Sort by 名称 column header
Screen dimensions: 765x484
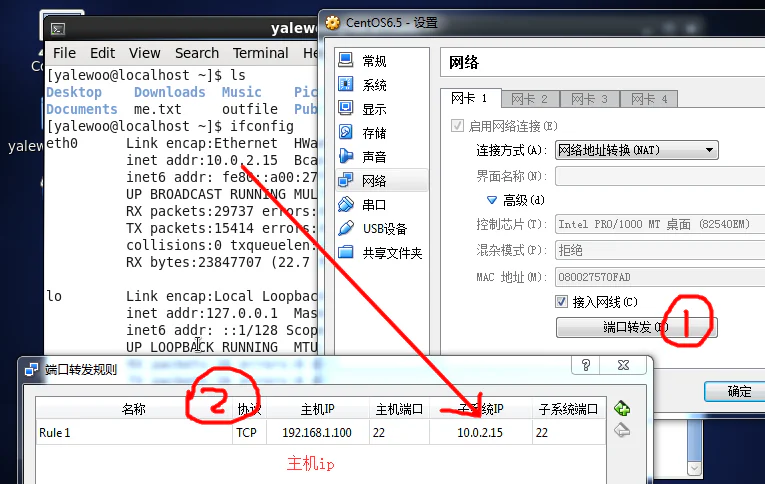click(x=134, y=409)
